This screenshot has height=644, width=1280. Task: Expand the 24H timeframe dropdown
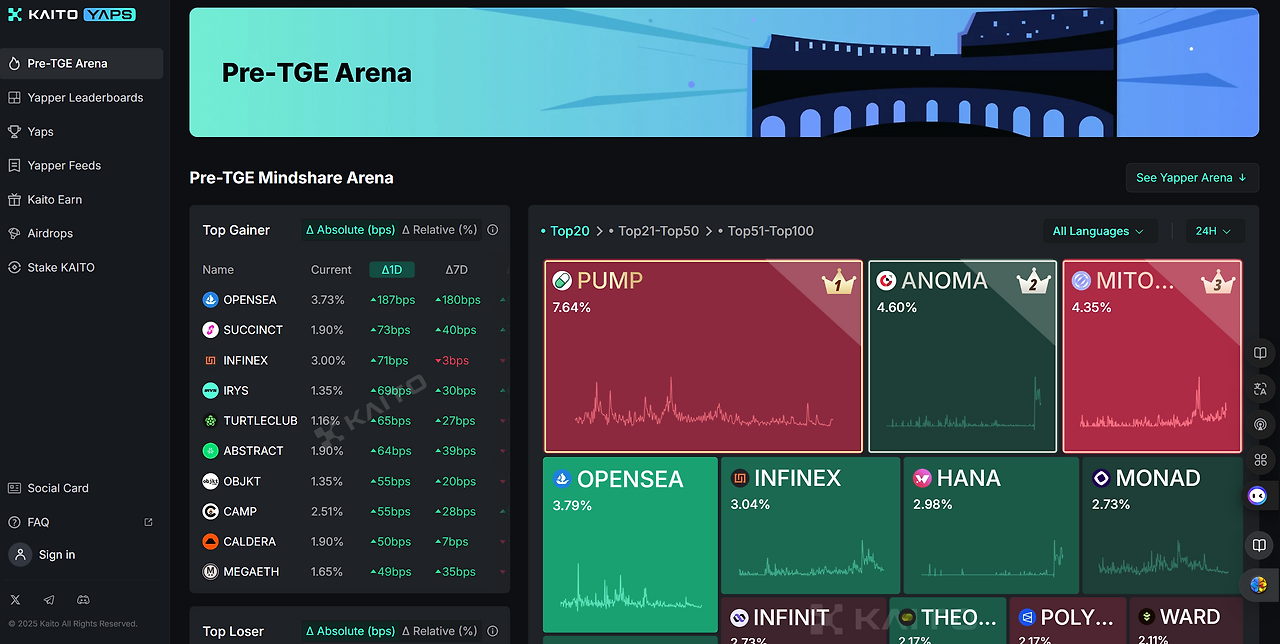[x=1214, y=231]
